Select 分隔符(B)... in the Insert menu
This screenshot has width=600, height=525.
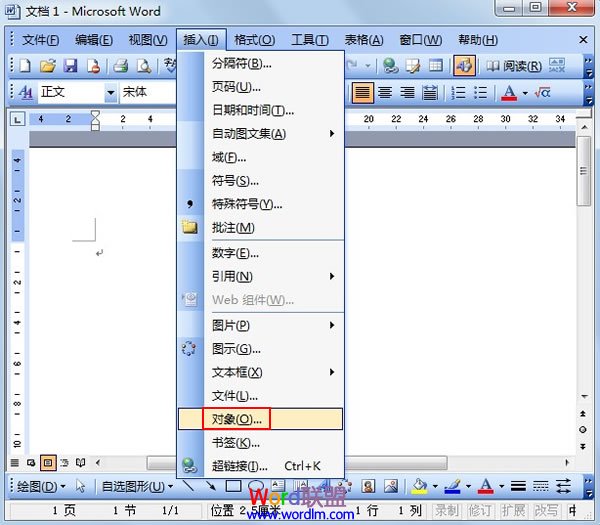[x=260, y=64]
